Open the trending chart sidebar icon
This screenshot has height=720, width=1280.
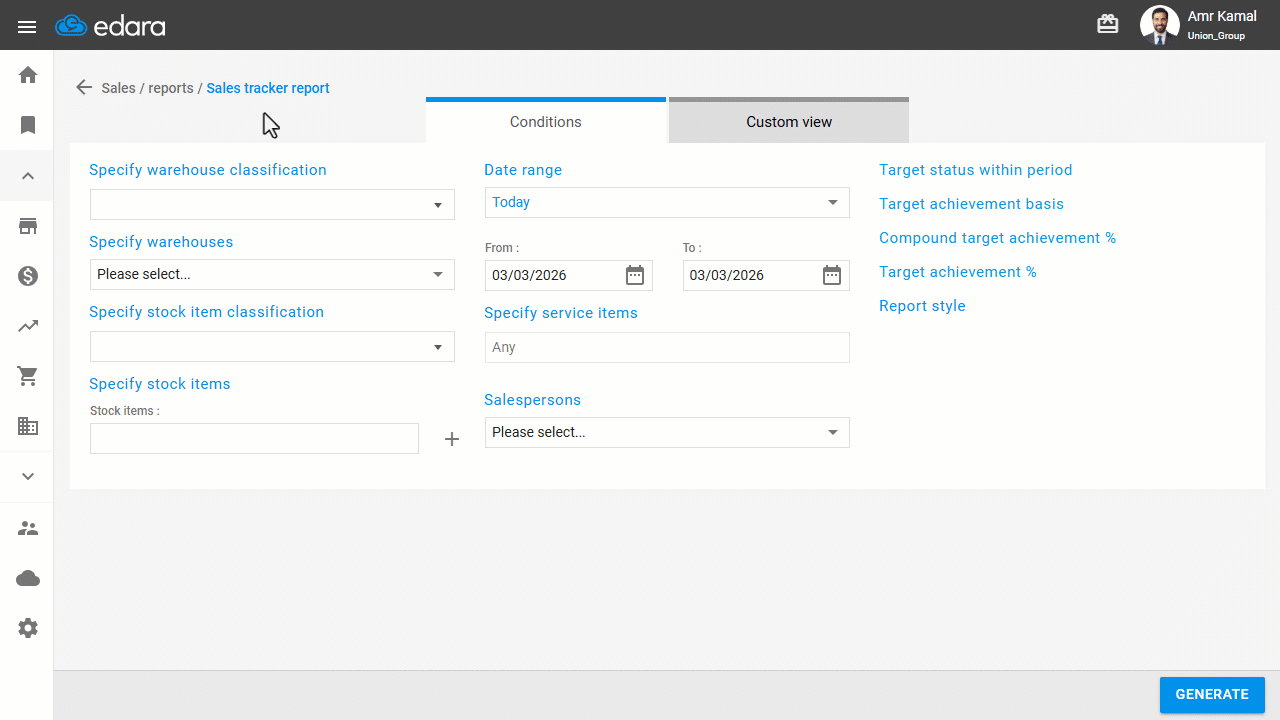pyautogui.click(x=28, y=326)
